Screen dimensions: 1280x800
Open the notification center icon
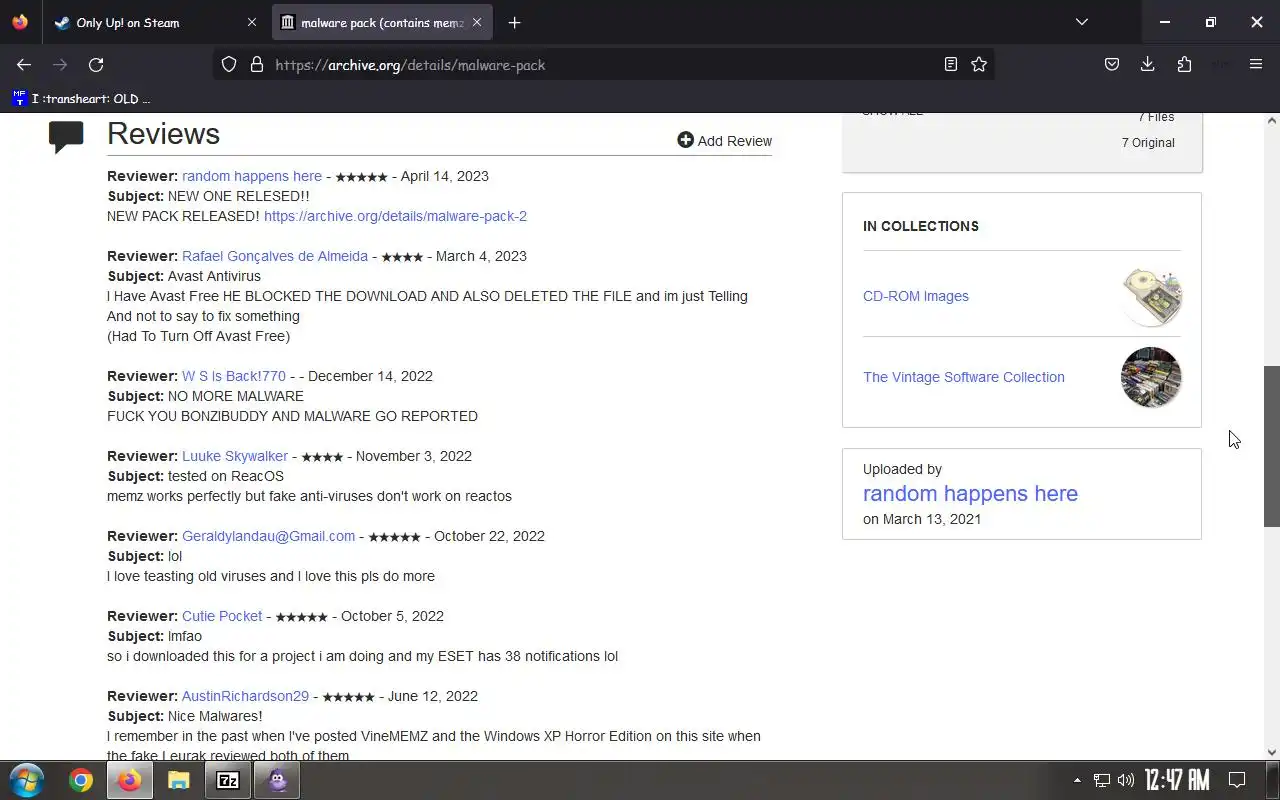tap(1237, 780)
